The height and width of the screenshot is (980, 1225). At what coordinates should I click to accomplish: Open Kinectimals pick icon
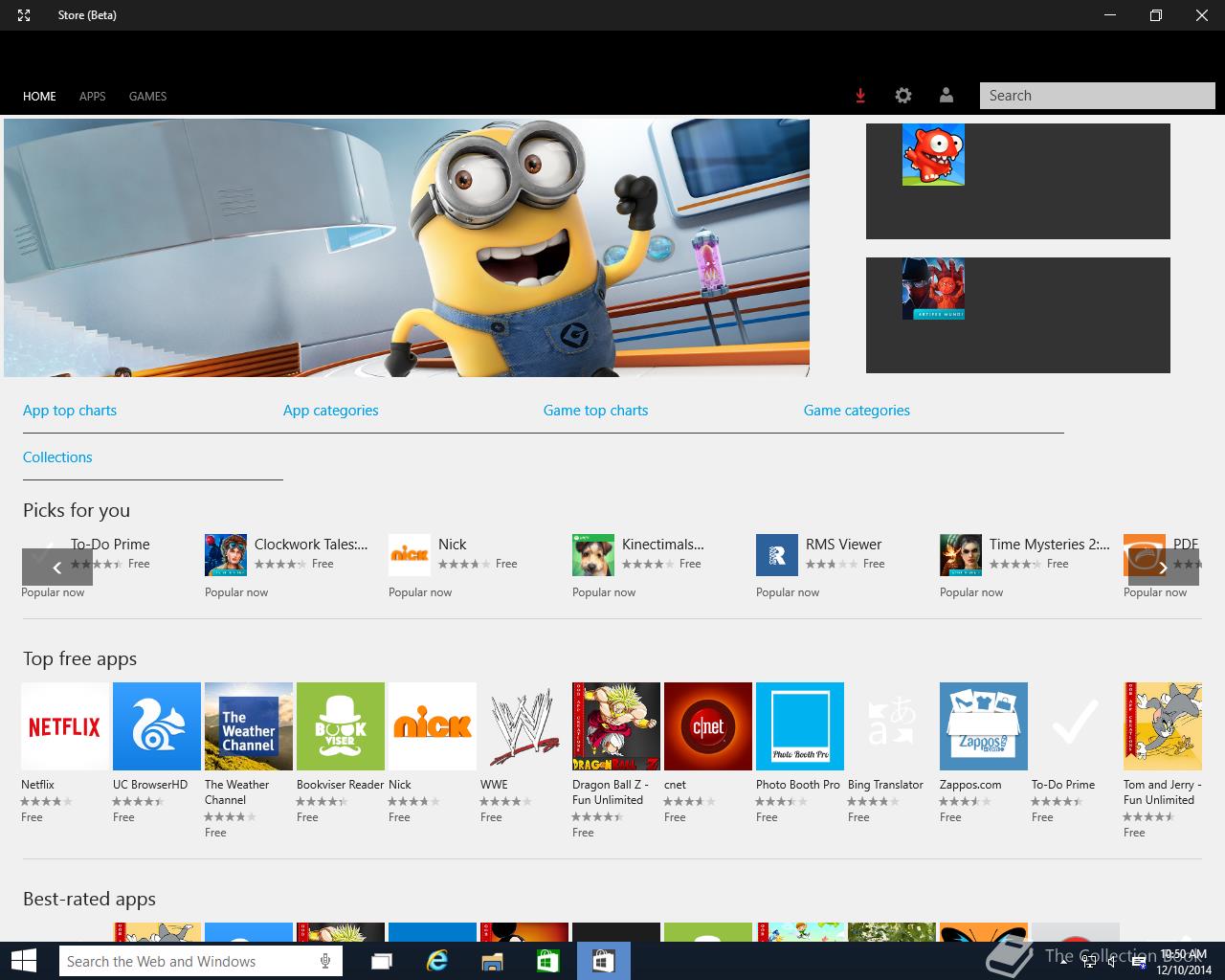(x=593, y=555)
